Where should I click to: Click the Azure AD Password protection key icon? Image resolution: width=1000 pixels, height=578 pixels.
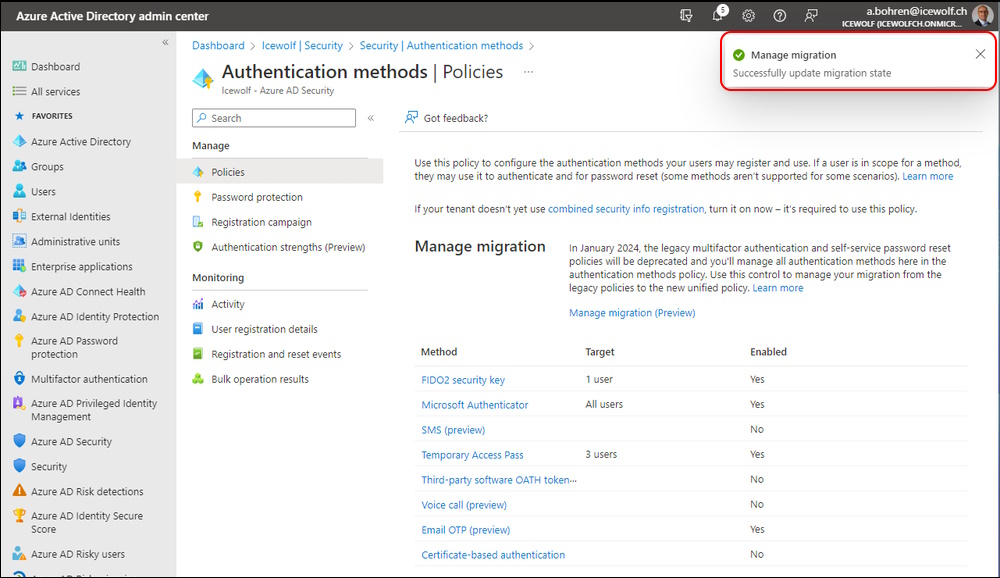(x=19, y=341)
